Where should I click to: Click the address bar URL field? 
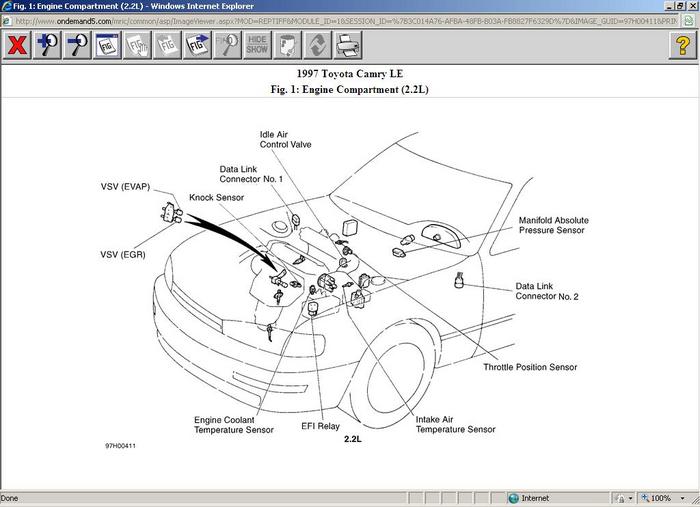346,21
